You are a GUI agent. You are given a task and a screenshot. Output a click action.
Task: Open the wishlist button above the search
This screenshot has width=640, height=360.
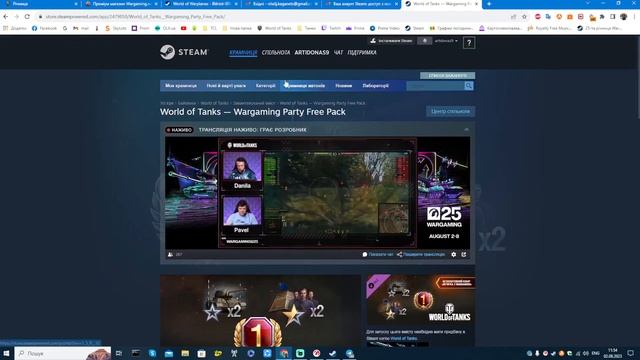tap(447, 76)
